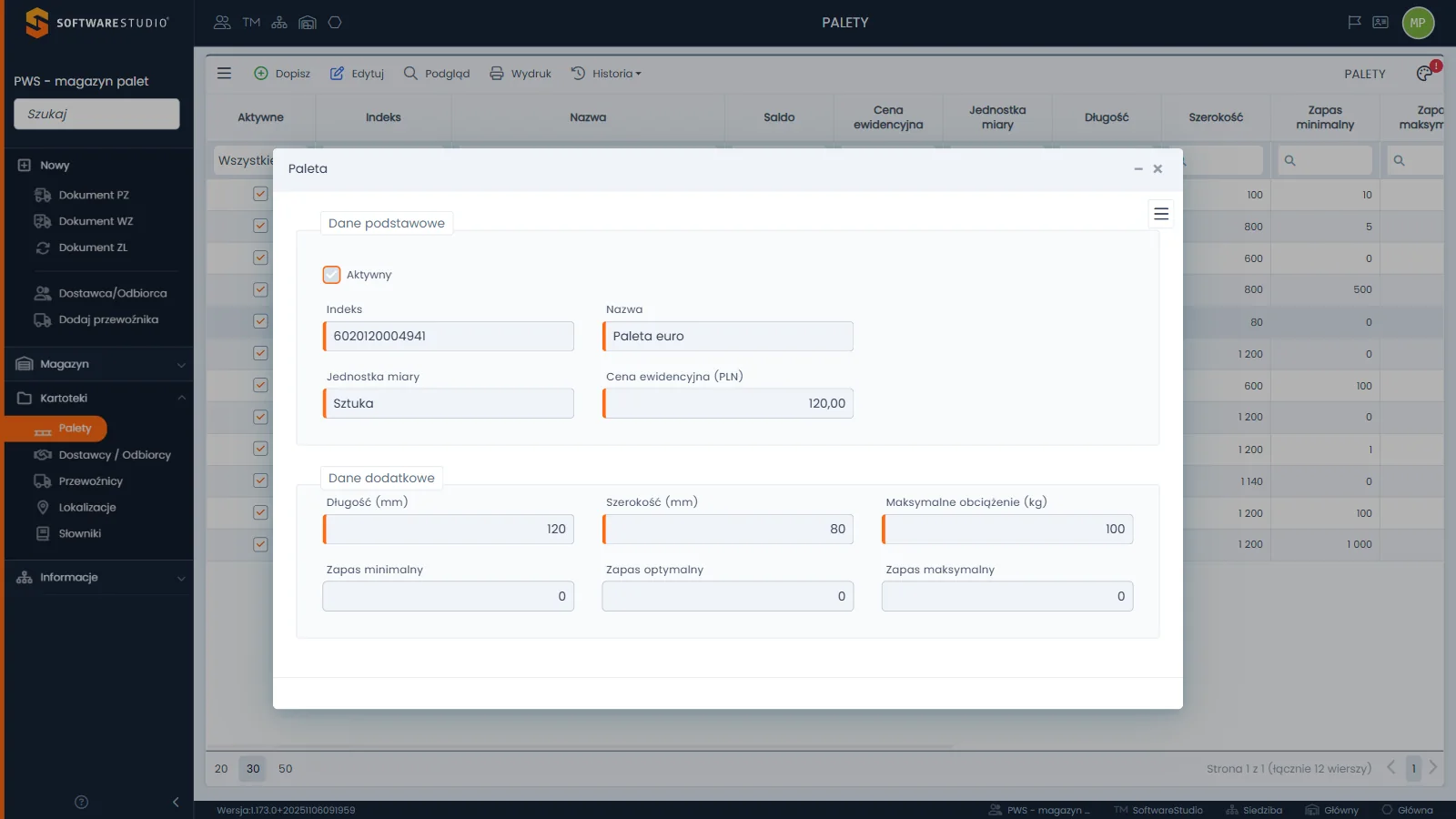1456x819 pixels.
Task: Toggle the hamburger menu in Palety toolbar
Action: click(x=224, y=74)
